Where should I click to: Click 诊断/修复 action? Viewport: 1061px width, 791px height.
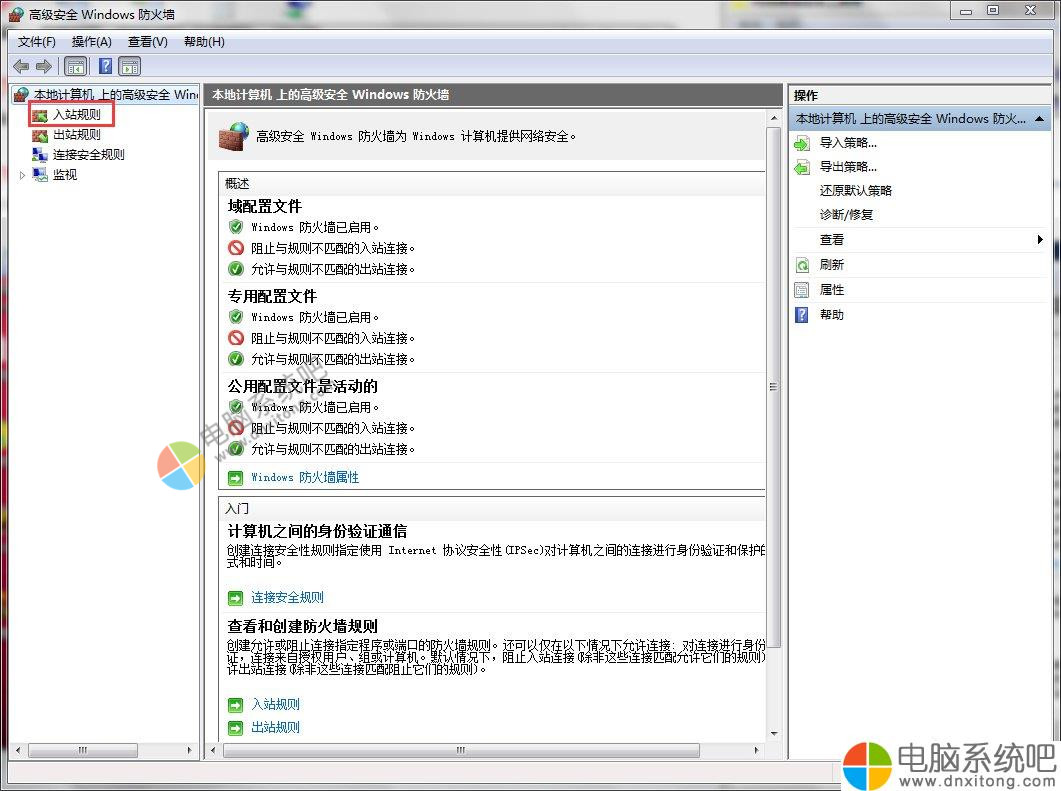[x=846, y=215]
